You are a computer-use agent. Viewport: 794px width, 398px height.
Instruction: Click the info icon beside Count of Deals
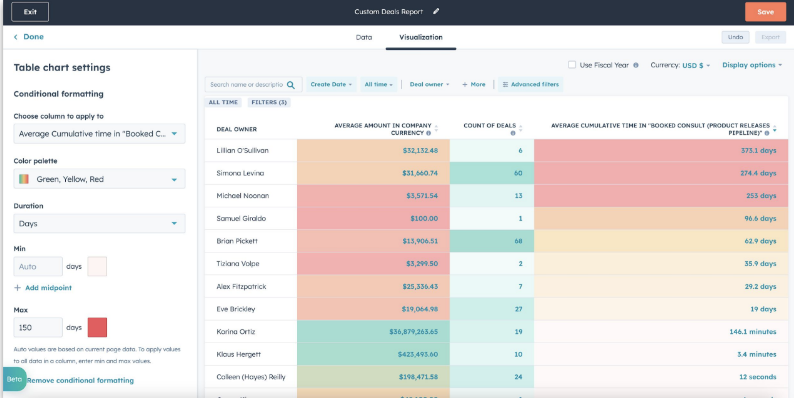click(513, 133)
